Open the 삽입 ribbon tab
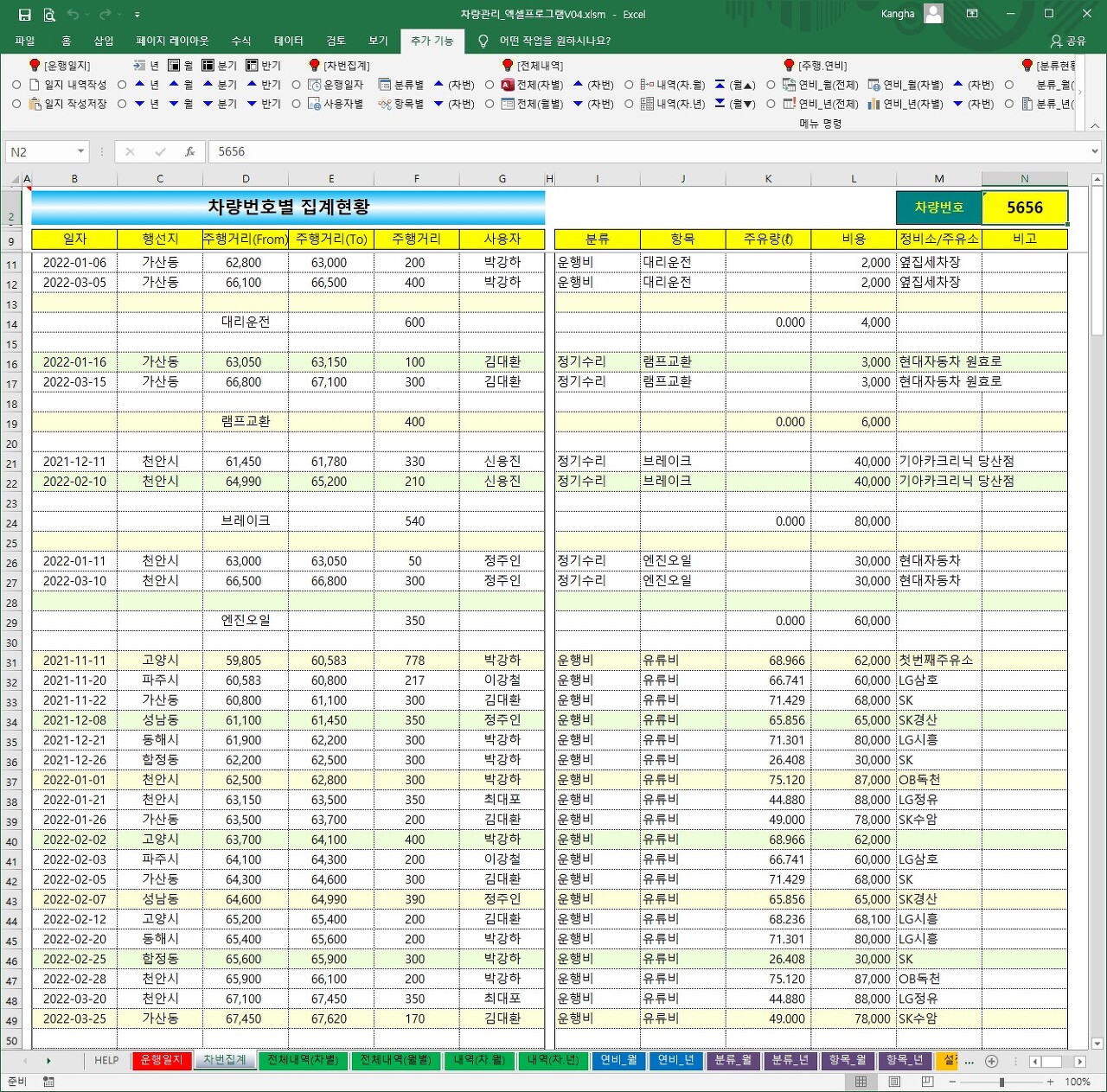 pos(104,41)
